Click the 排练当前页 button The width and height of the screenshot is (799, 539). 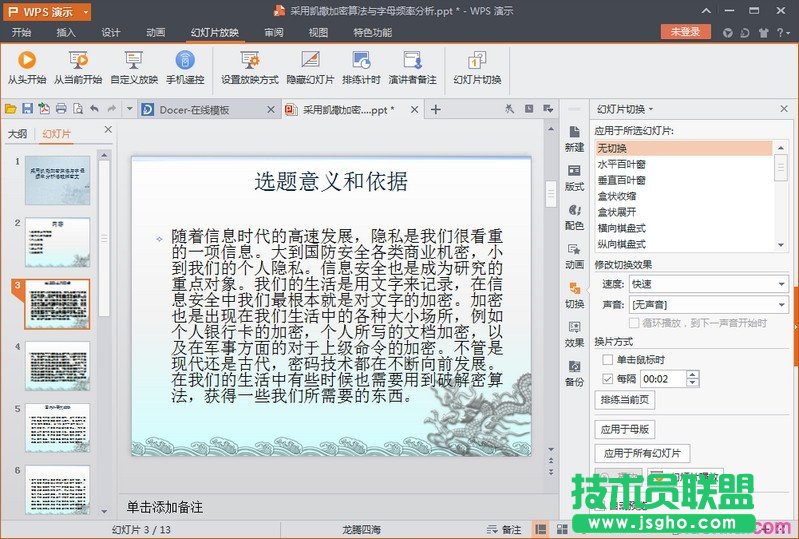625,400
